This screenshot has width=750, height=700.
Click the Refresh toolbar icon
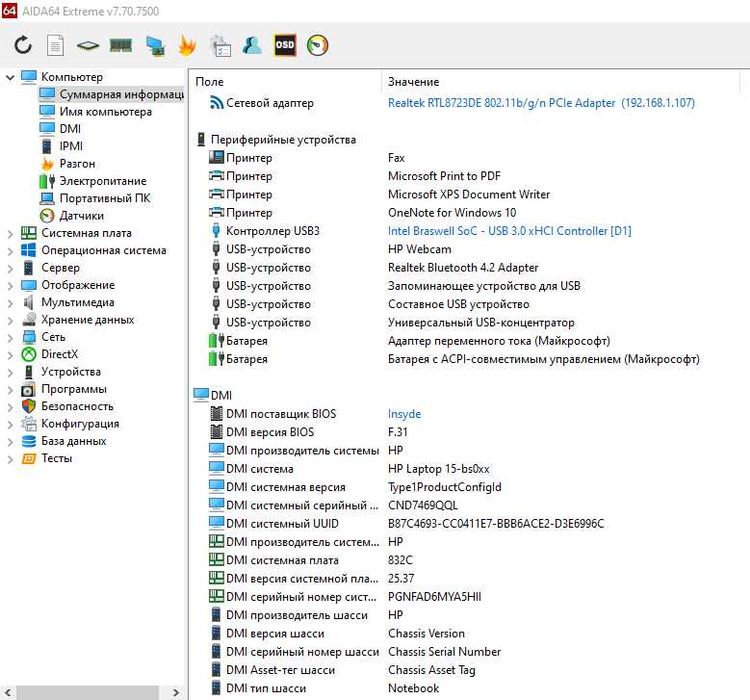click(22, 45)
